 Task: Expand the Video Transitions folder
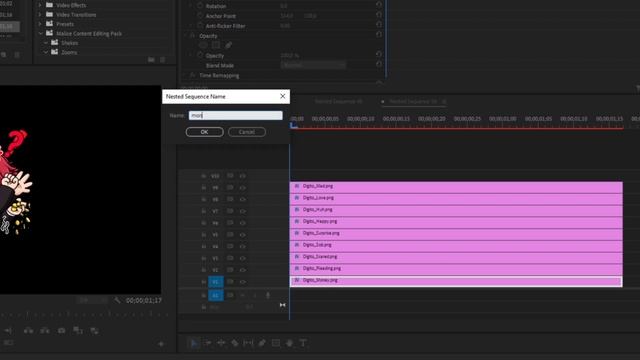40,14
